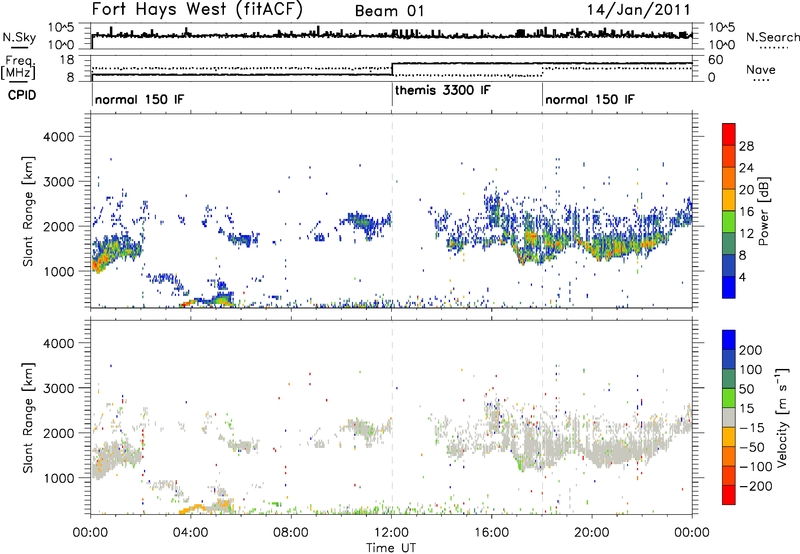
Task: Click the '4' Power color bar value
Action: (x=743, y=277)
